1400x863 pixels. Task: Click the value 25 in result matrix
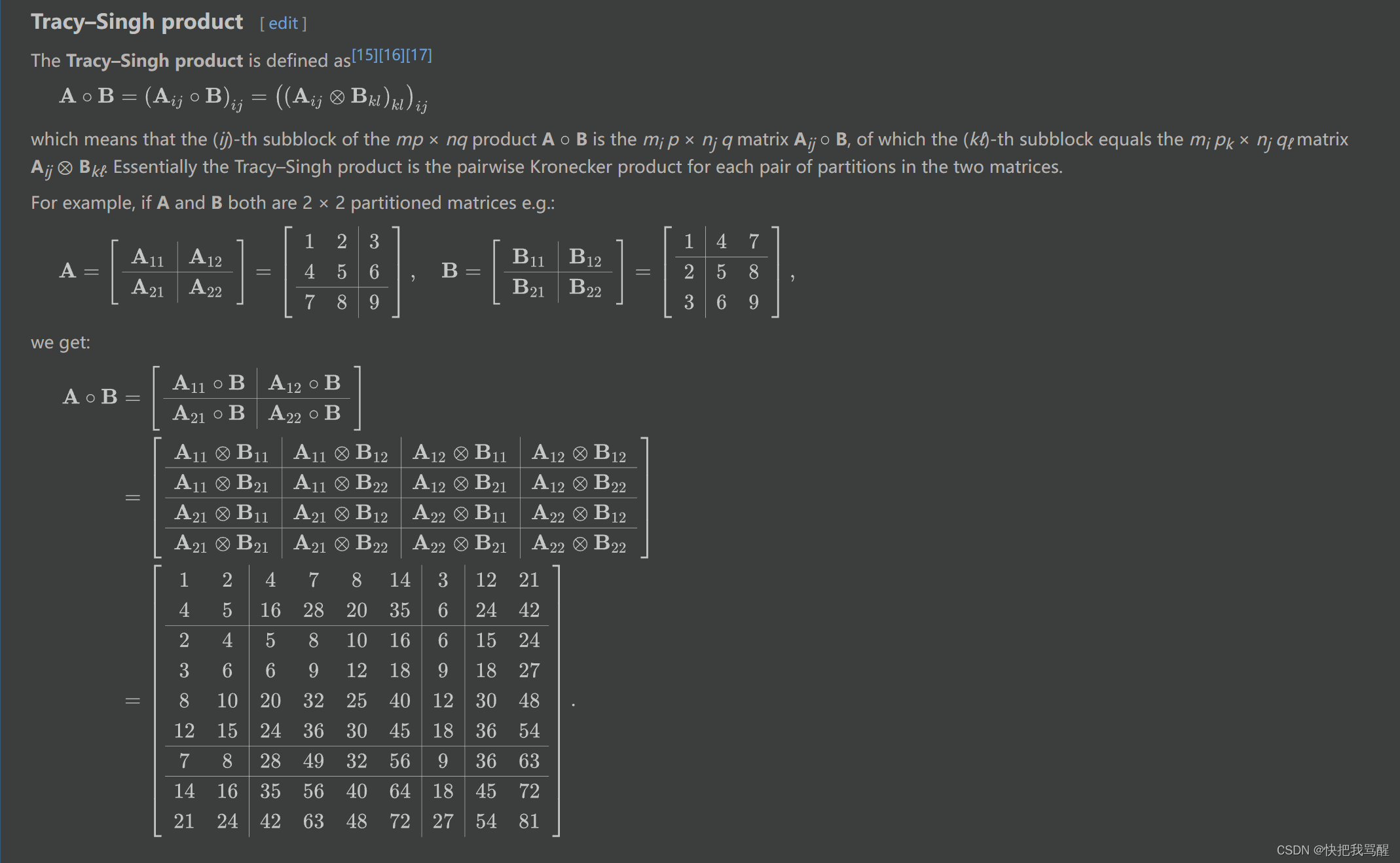(x=356, y=701)
